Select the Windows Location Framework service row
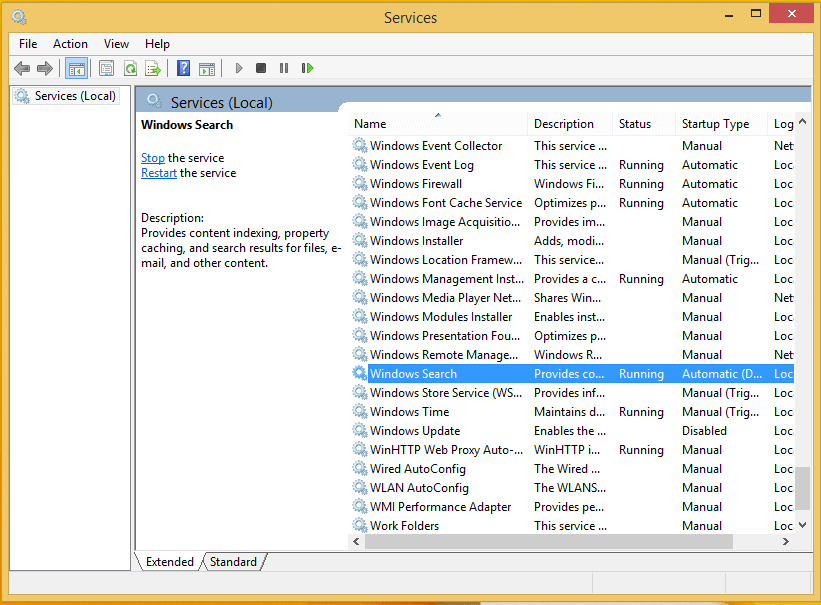This screenshot has height=605, width=821. pos(572,260)
